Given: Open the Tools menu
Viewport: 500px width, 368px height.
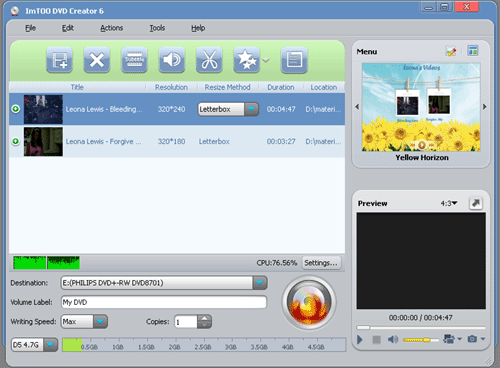Looking at the screenshot, I should coord(157,28).
